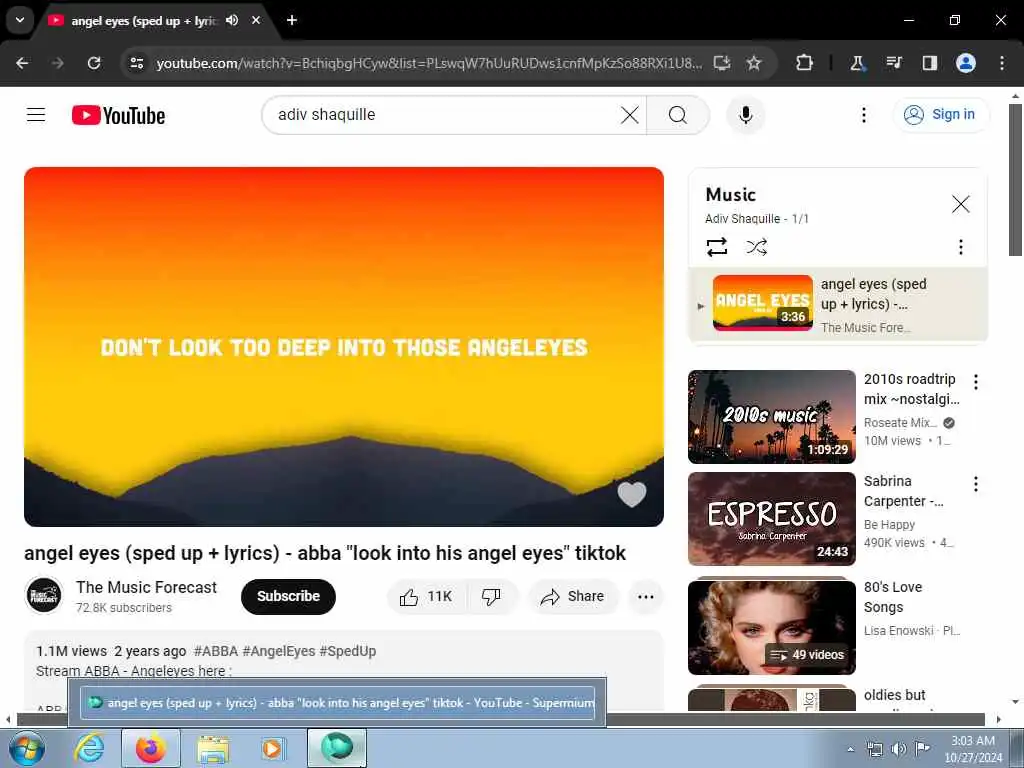1024x768 pixels.
Task: Click the video title text
Action: click(325, 553)
